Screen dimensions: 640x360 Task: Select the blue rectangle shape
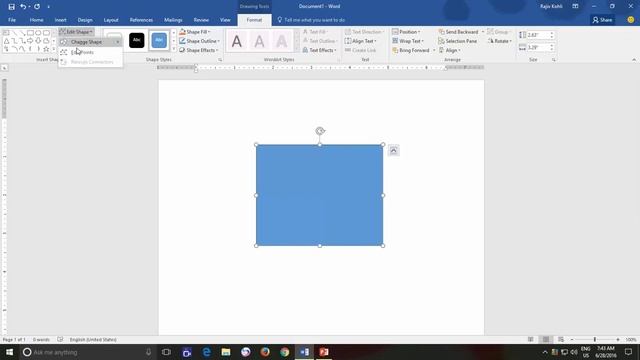[320, 195]
